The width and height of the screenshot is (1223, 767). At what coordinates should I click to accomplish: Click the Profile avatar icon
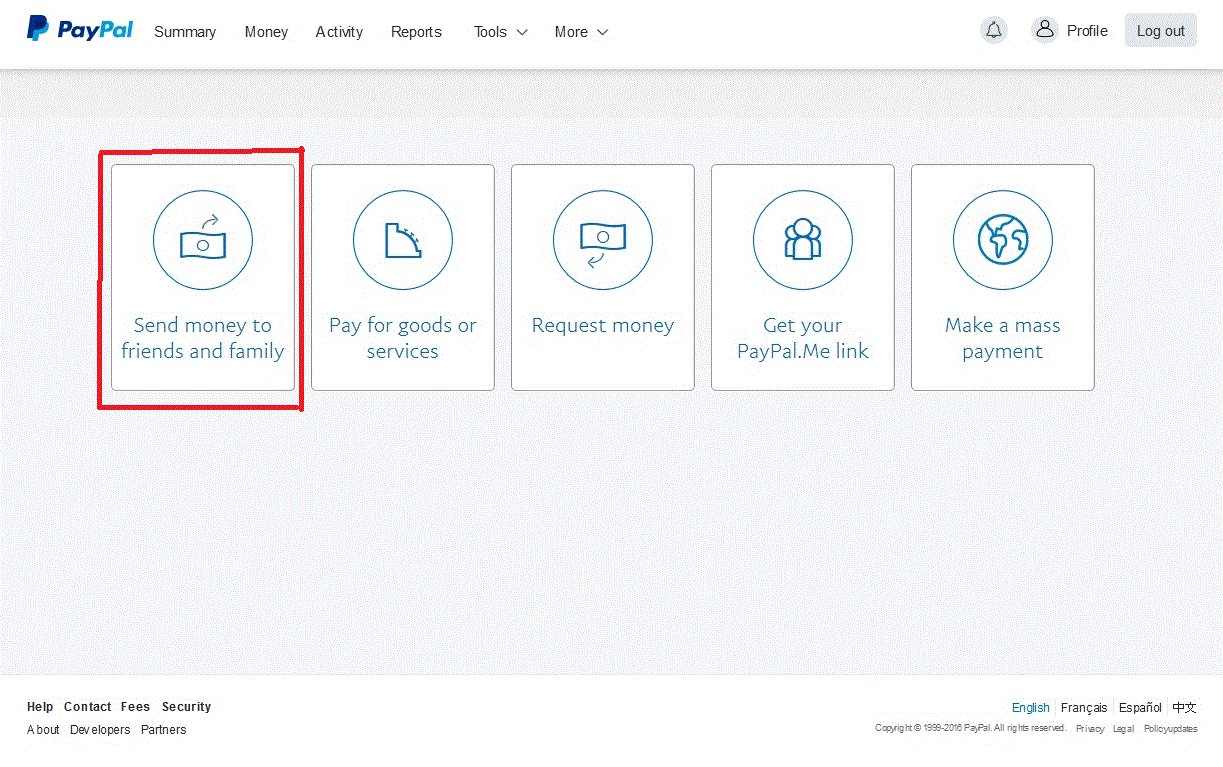(1045, 30)
